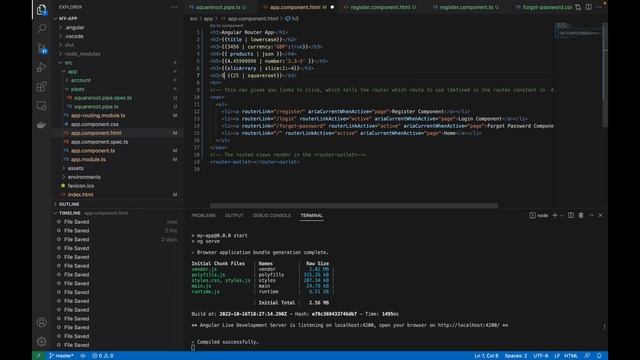The image size is (640, 360).
Task: Open changes compare icon in editor toolbar
Action: [578, 7]
